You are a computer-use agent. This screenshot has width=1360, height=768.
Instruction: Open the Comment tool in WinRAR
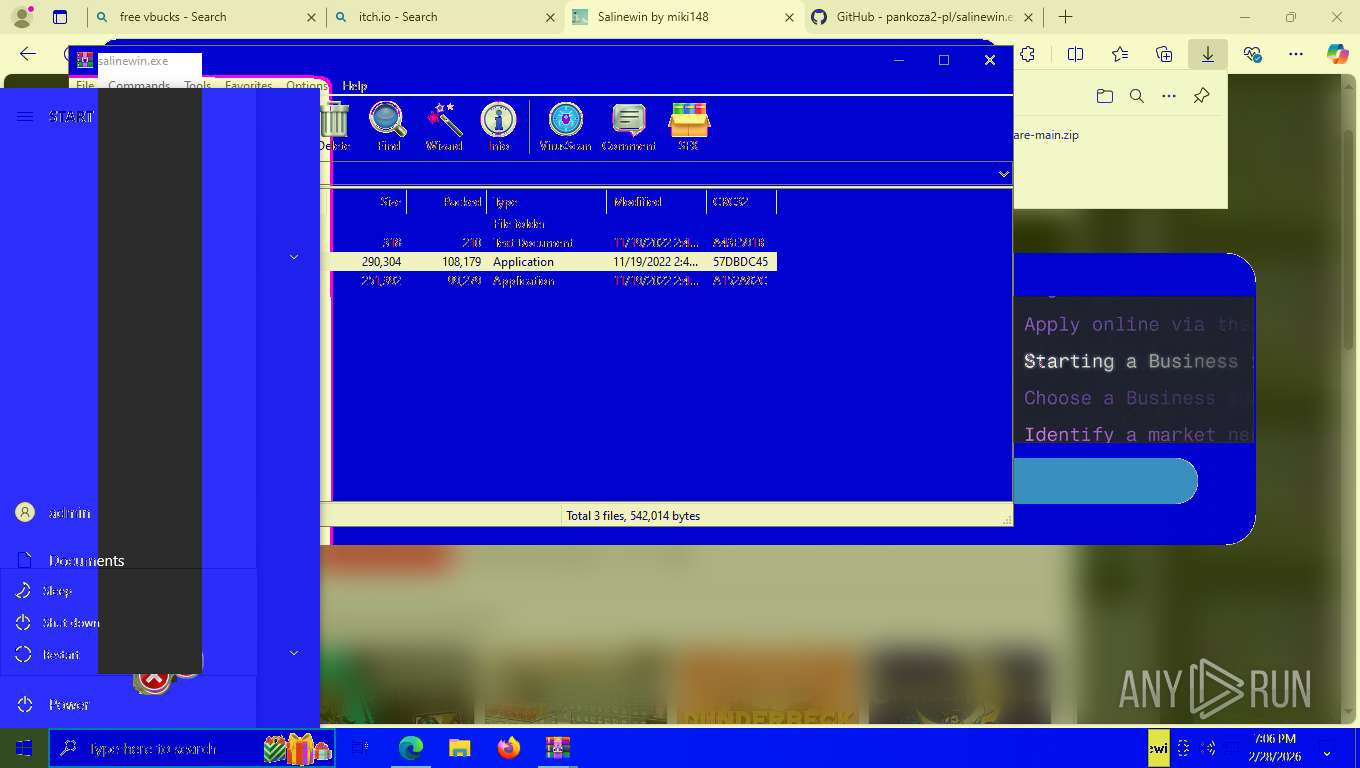628,126
